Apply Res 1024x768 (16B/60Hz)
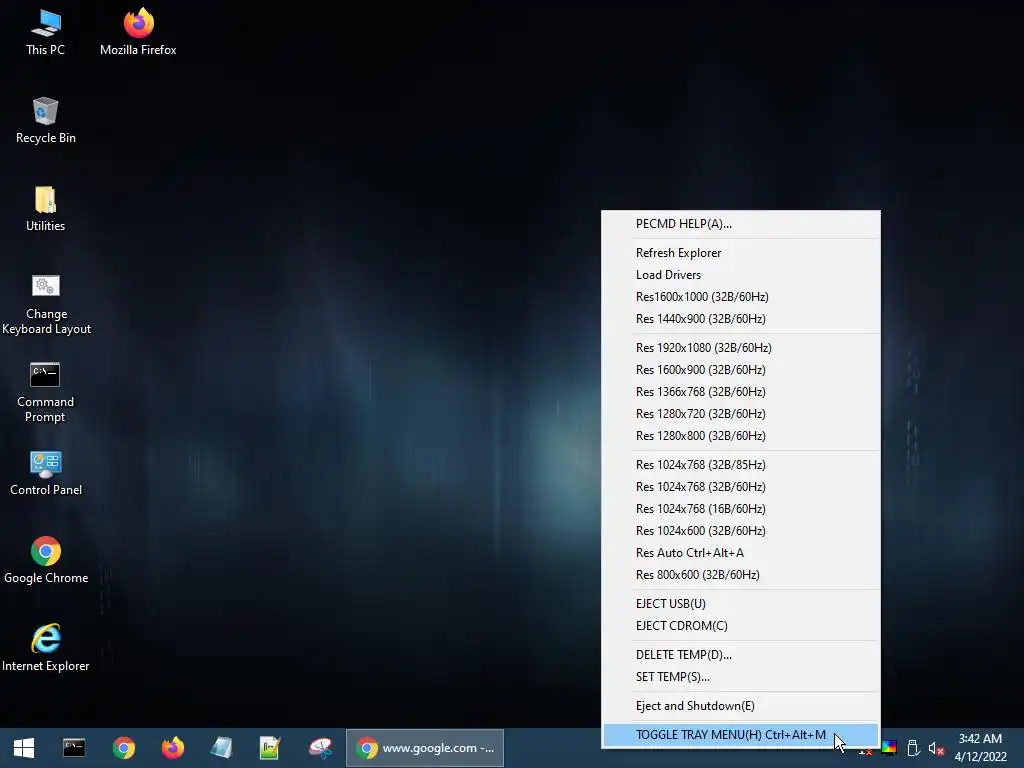The width and height of the screenshot is (1024, 768). 741,509
